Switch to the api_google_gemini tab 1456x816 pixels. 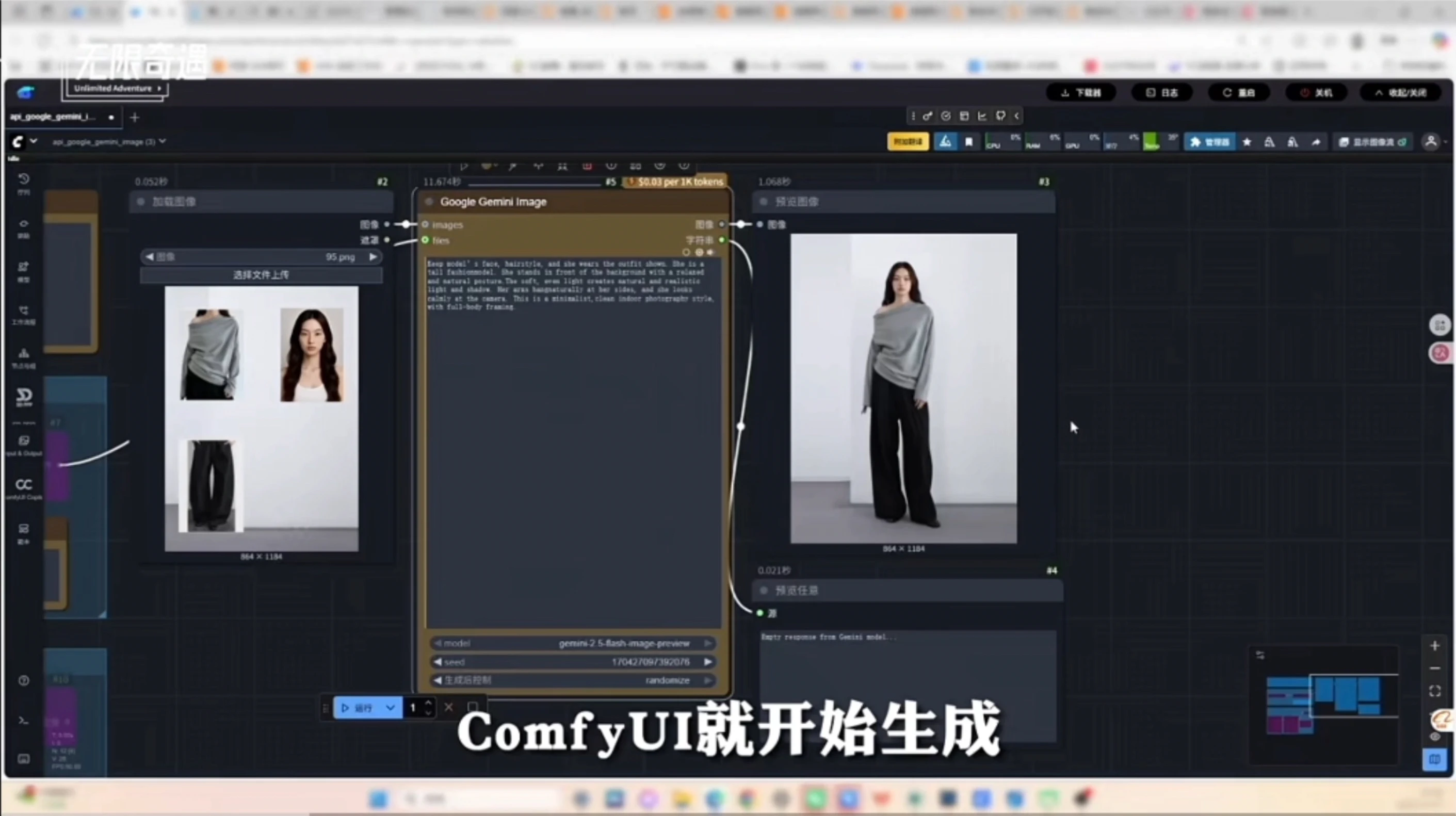point(54,117)
